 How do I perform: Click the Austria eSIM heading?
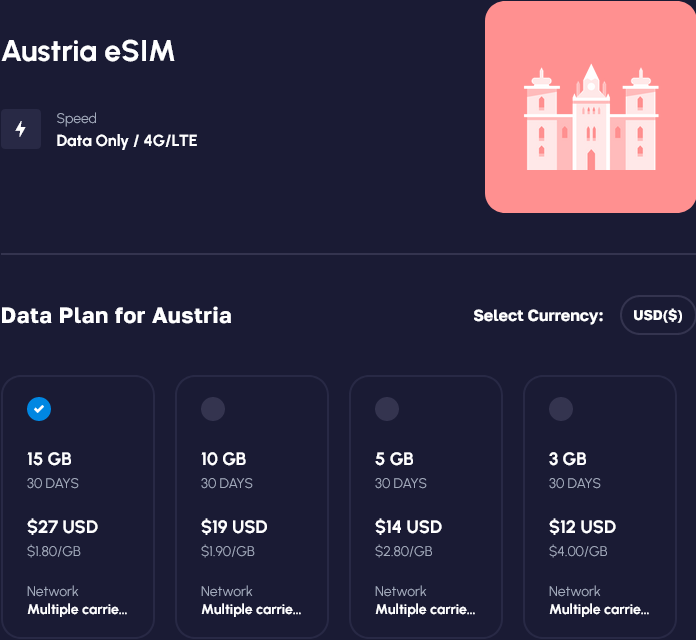89,52
